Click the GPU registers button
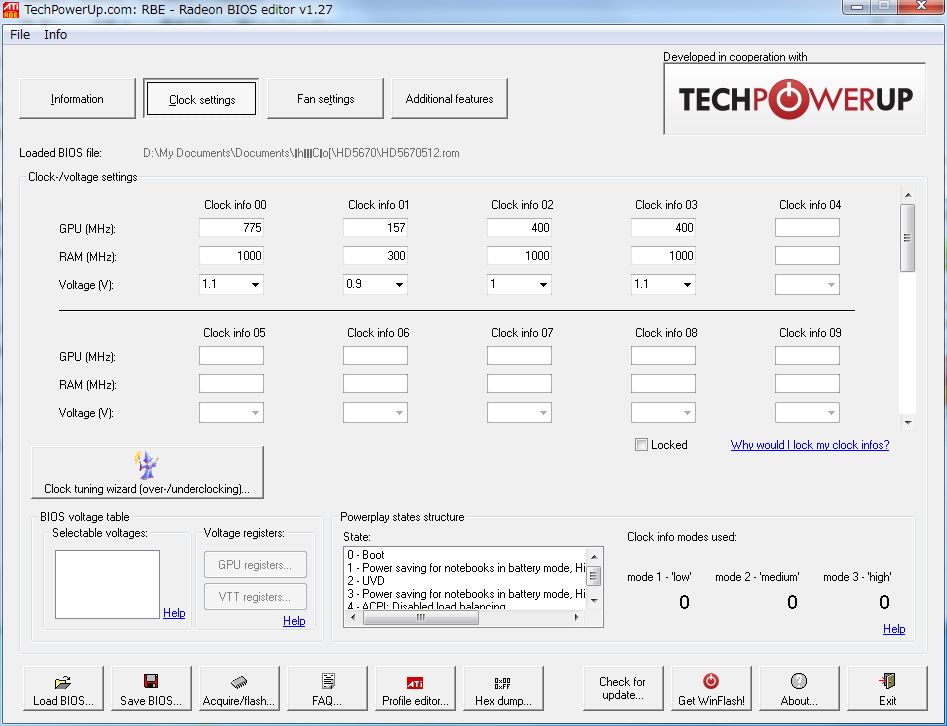This screenshot has height=726, width=947. click(x=255, y=565)
